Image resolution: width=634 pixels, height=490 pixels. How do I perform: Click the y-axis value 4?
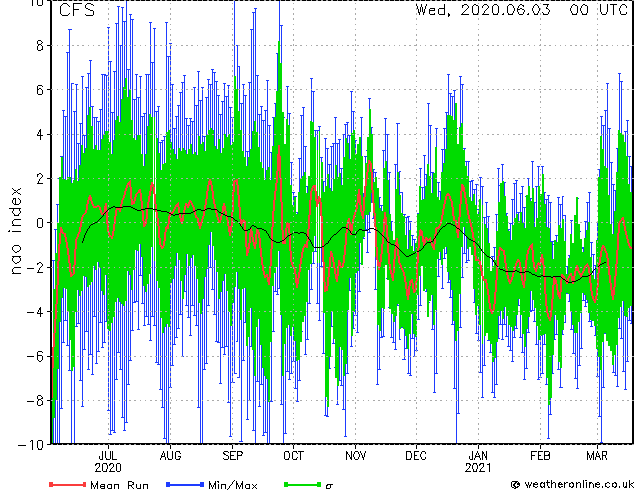point(40,134)
